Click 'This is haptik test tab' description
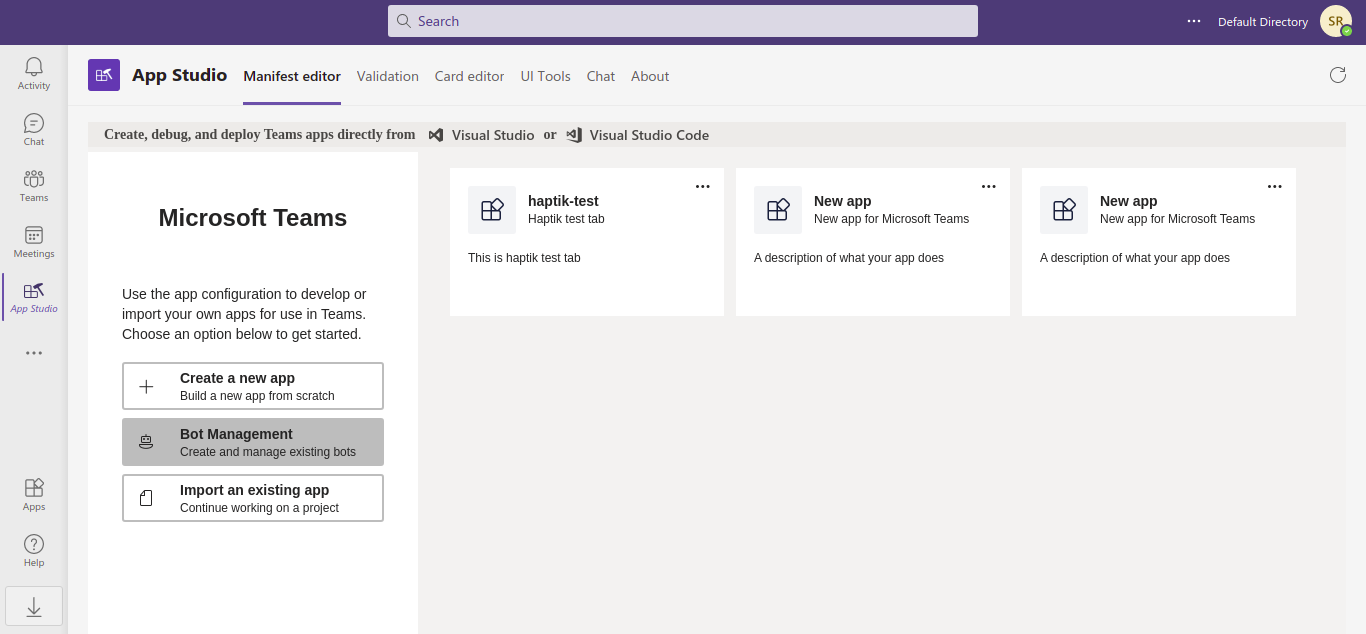 524,258
